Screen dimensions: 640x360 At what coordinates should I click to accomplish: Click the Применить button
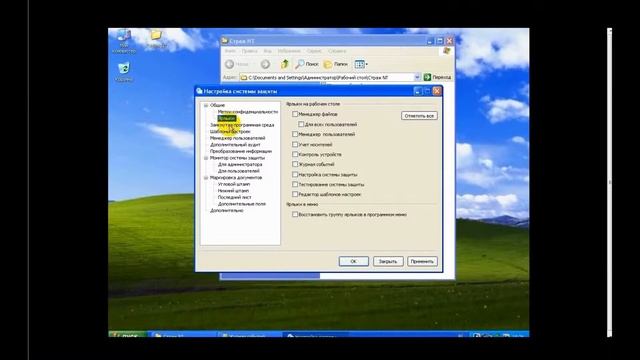click(422, 261)
